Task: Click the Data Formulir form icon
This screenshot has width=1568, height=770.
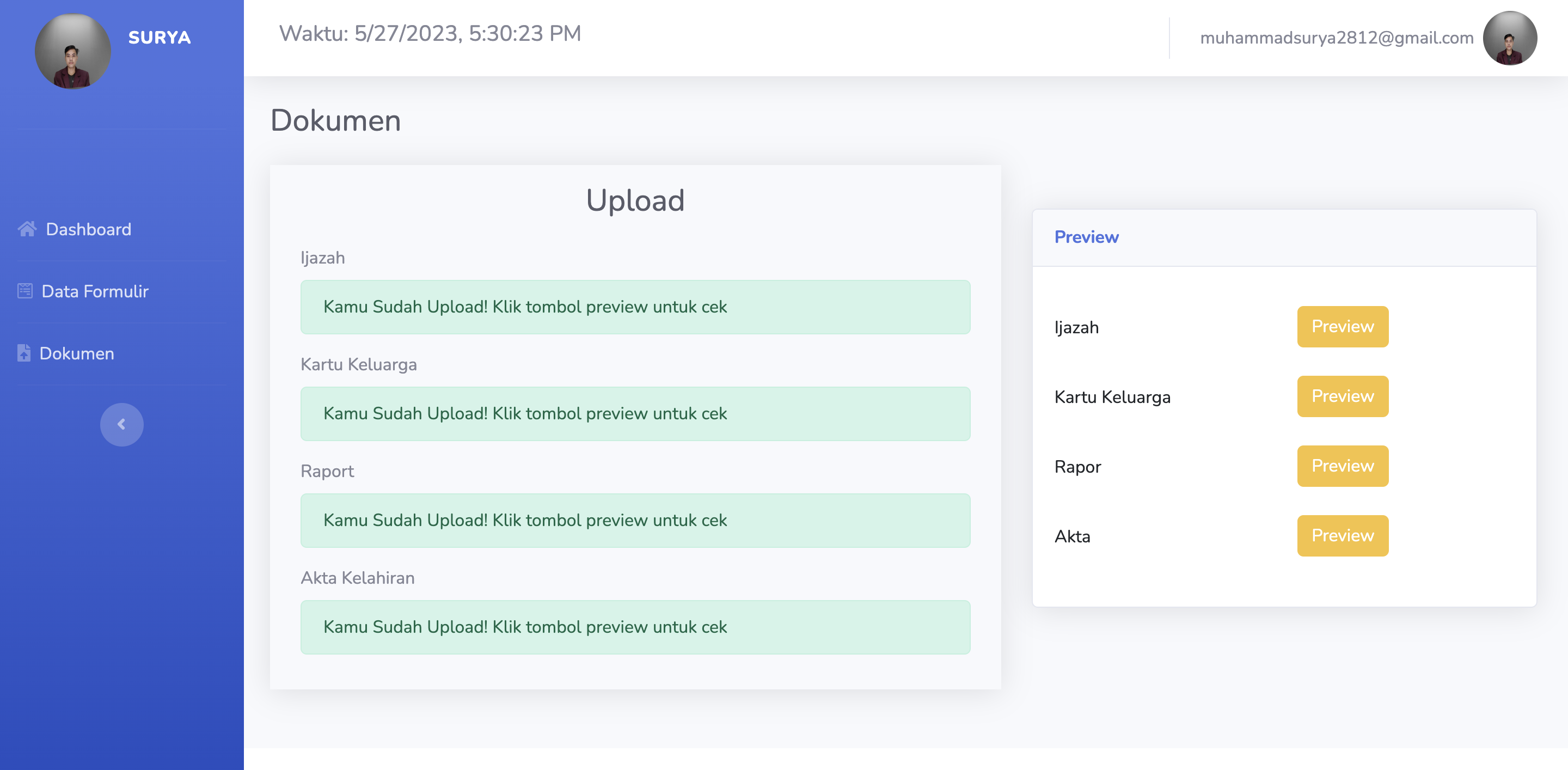Action: 25,291
